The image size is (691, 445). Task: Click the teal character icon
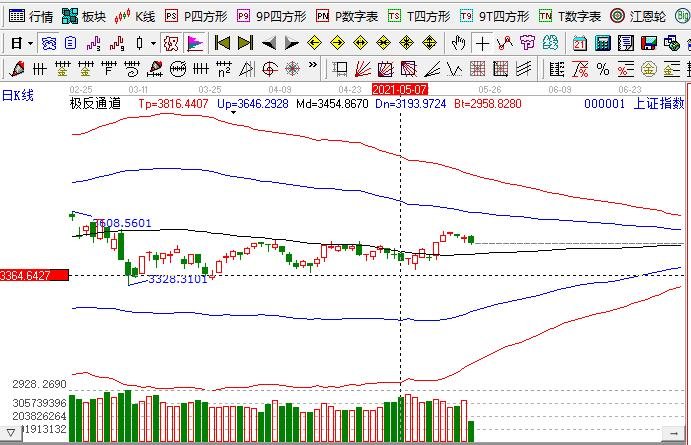click(550, 43)
